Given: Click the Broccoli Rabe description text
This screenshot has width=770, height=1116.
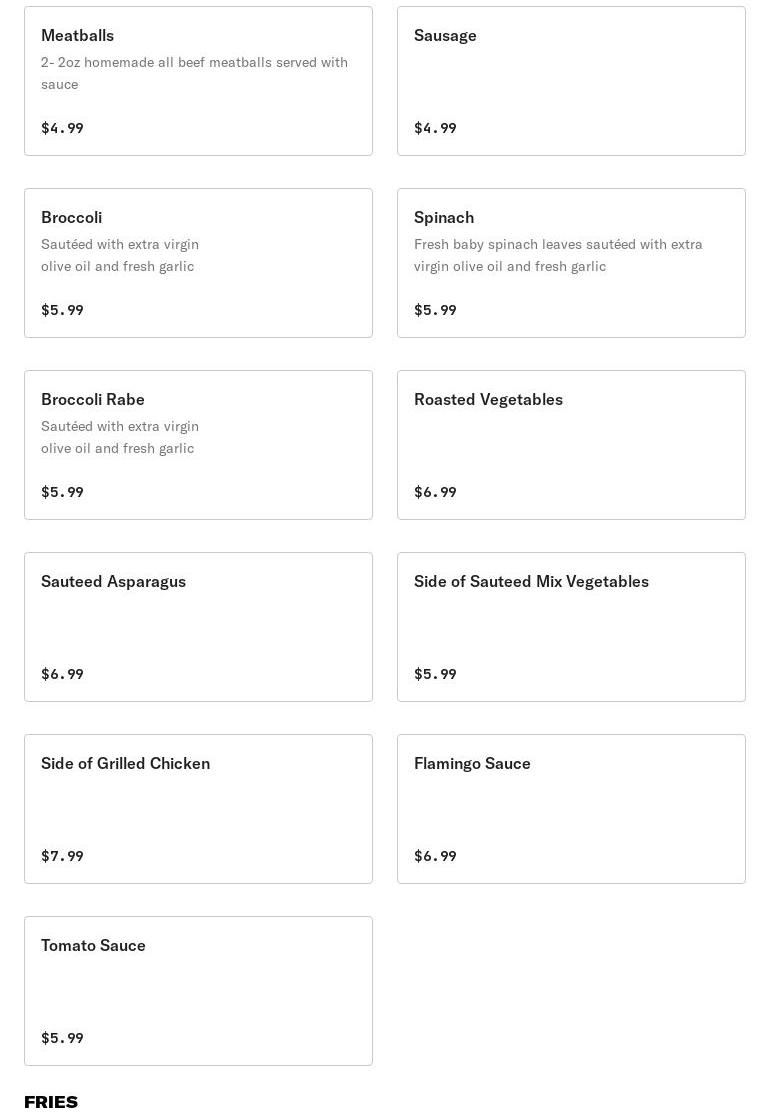Looking at the screenshot, I should (x=120, y=437).
